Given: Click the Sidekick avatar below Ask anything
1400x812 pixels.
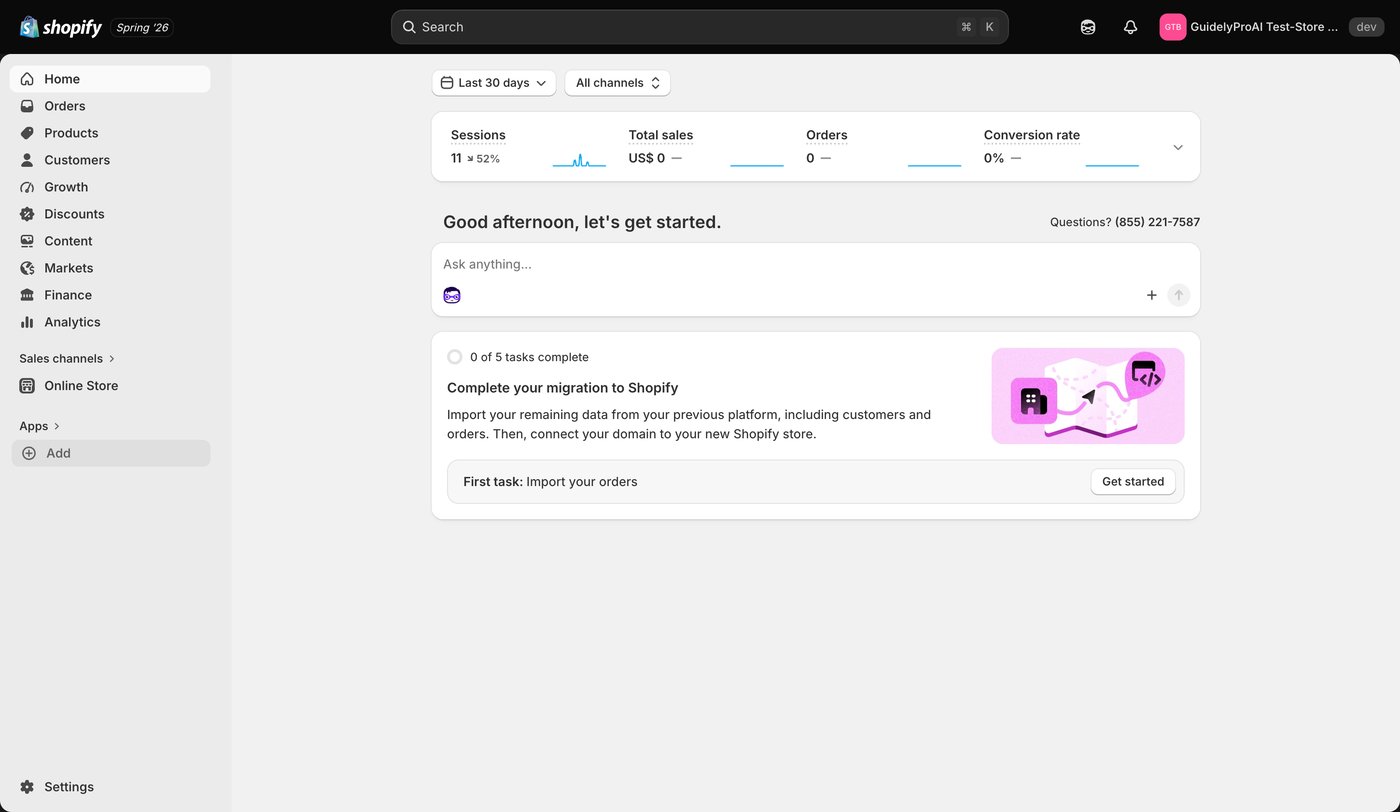Looking at the screenshot, I should click(x=452, y=295).
